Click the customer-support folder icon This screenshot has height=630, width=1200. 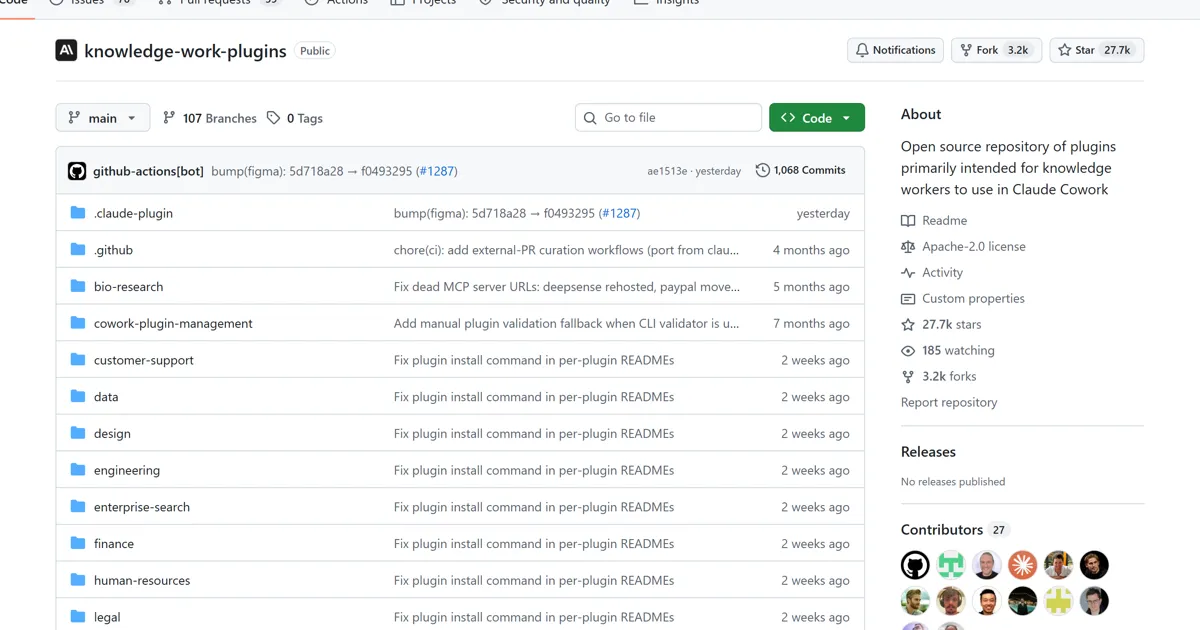point(78,360)
